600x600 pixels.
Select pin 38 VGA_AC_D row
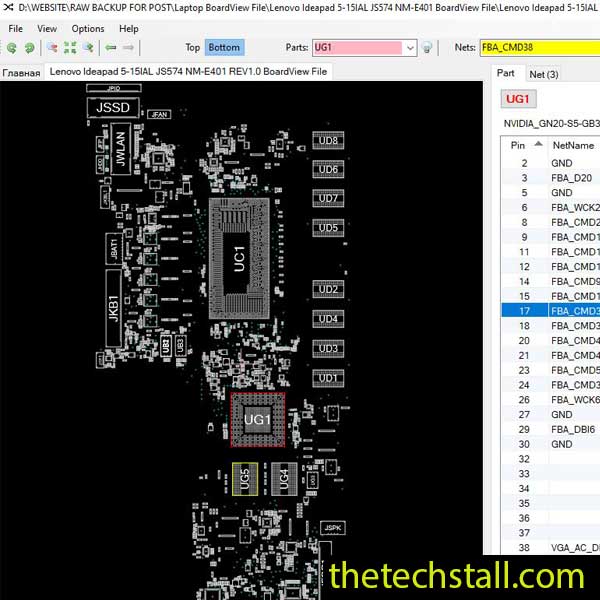[x=551, y=548]
